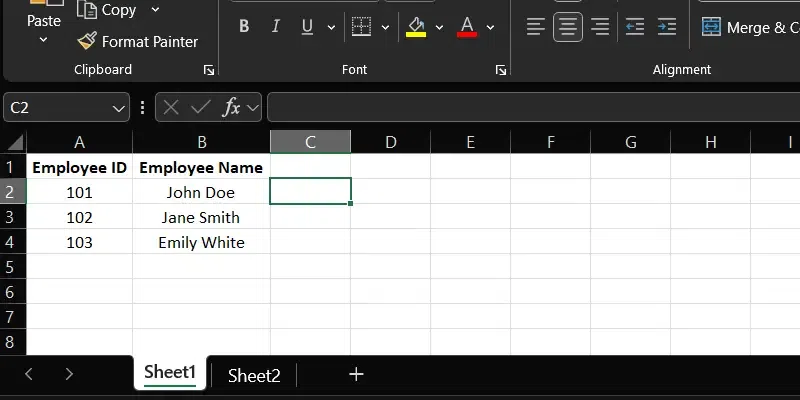Viewport: 800px width, 400px height.
Task: Click previous sheet navigation arrow
Action: click(x=29, y=374)
